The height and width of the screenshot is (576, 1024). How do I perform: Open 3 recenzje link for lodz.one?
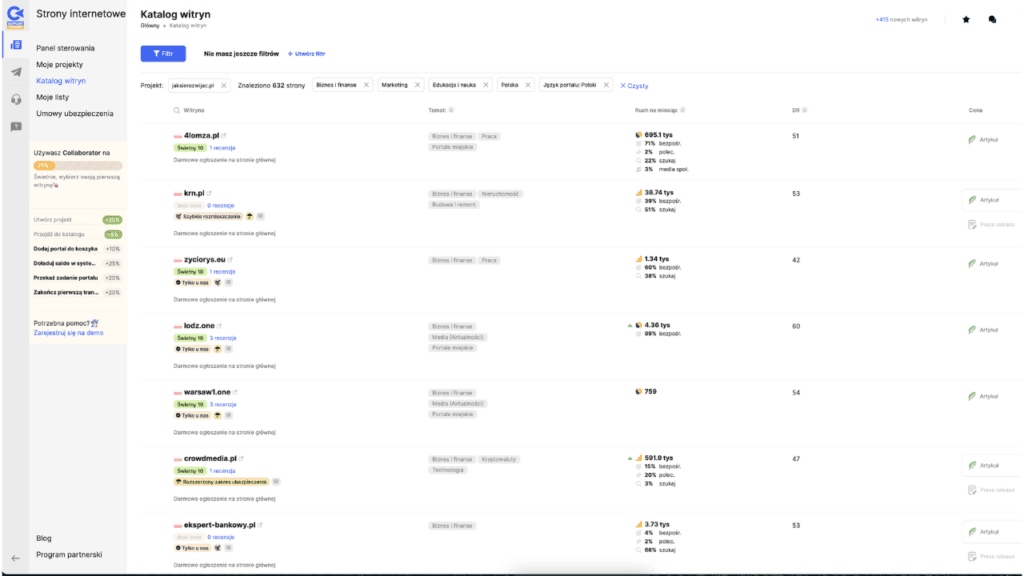click(223, 338)
